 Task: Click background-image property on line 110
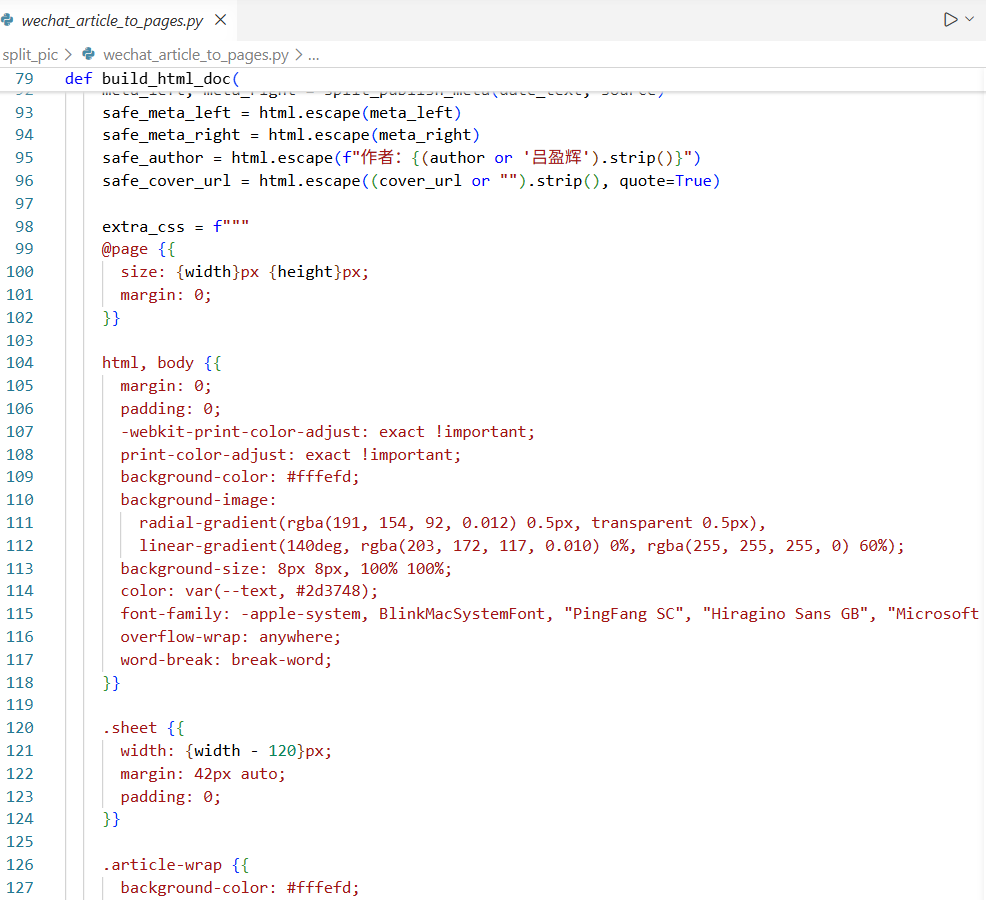coord(194,500)
